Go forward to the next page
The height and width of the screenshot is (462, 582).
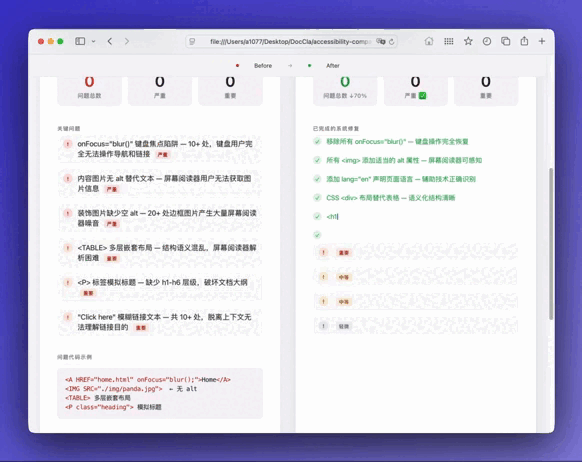[127, 41]
